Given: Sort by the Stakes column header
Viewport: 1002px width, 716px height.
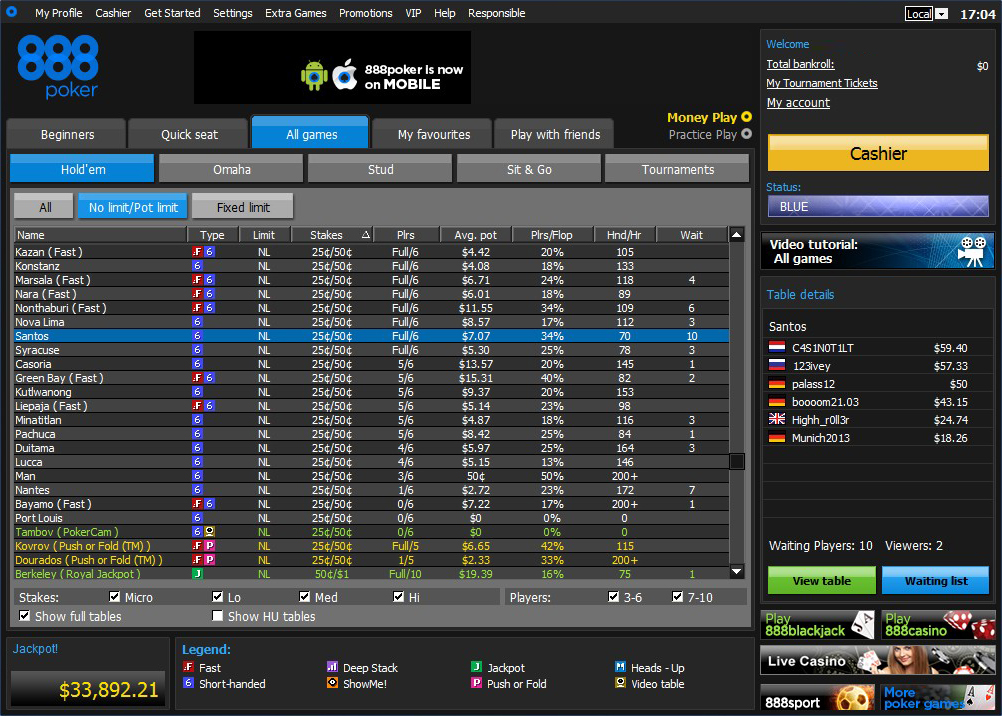Looking at the screenshot, I should (332, 235).
